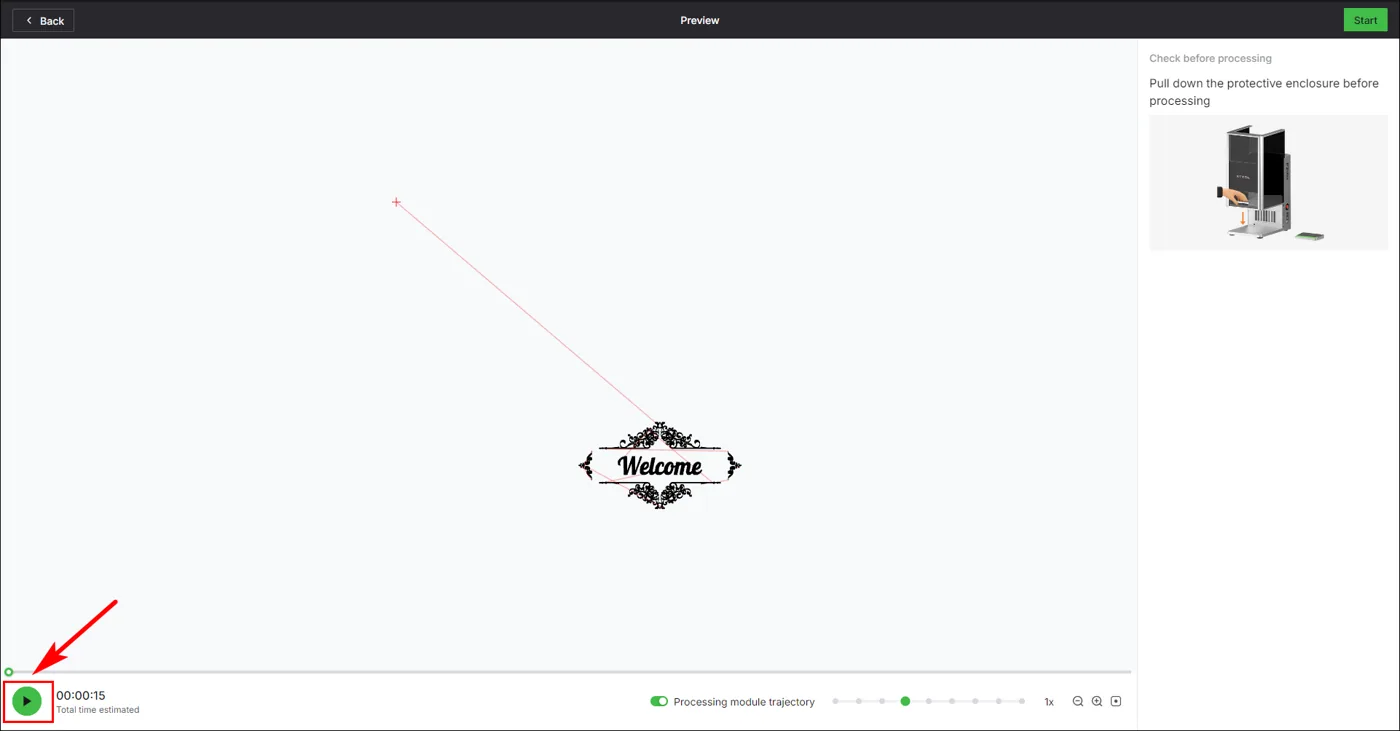Click the 1x playback speed label
Viewport: 1400px width, 731px height.
[1049, 702]
